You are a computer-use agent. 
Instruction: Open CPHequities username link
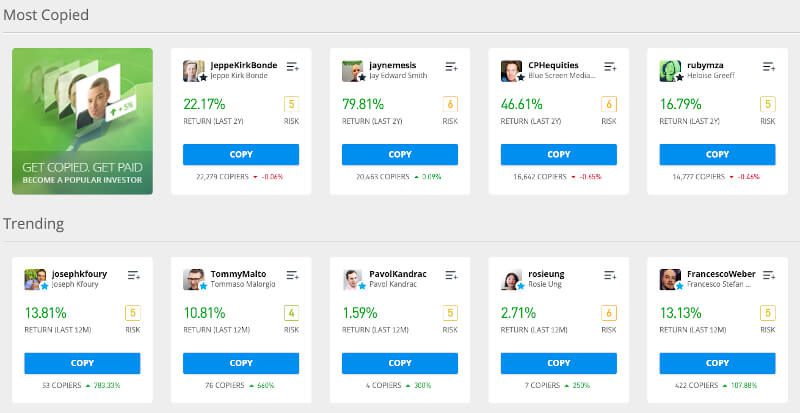(554, 65)
